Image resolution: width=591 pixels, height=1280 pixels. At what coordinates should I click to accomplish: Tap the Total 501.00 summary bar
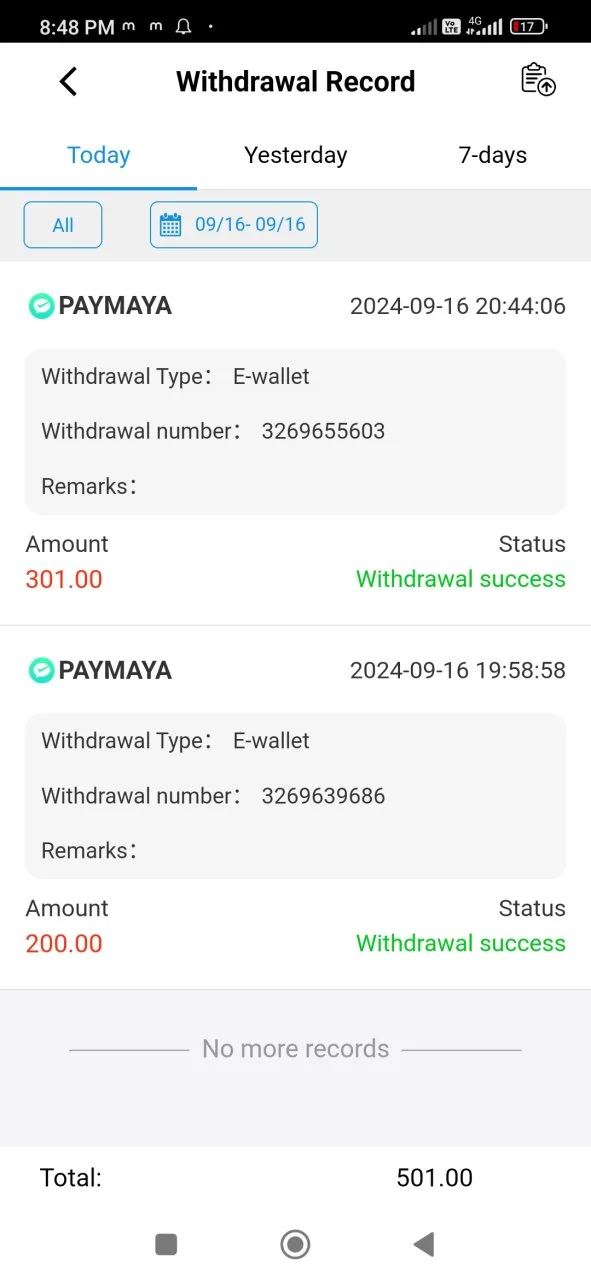[296, 1178]
